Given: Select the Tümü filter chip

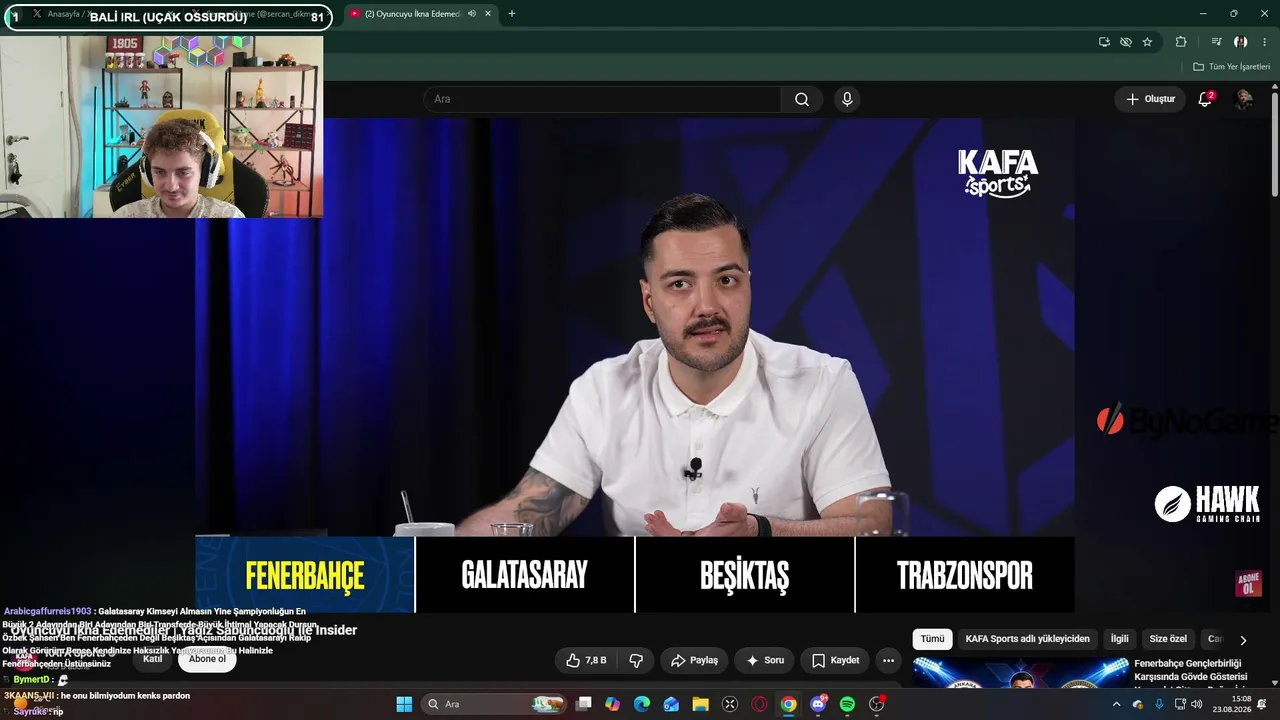Looking at the screenshot, I should point(932,639).
